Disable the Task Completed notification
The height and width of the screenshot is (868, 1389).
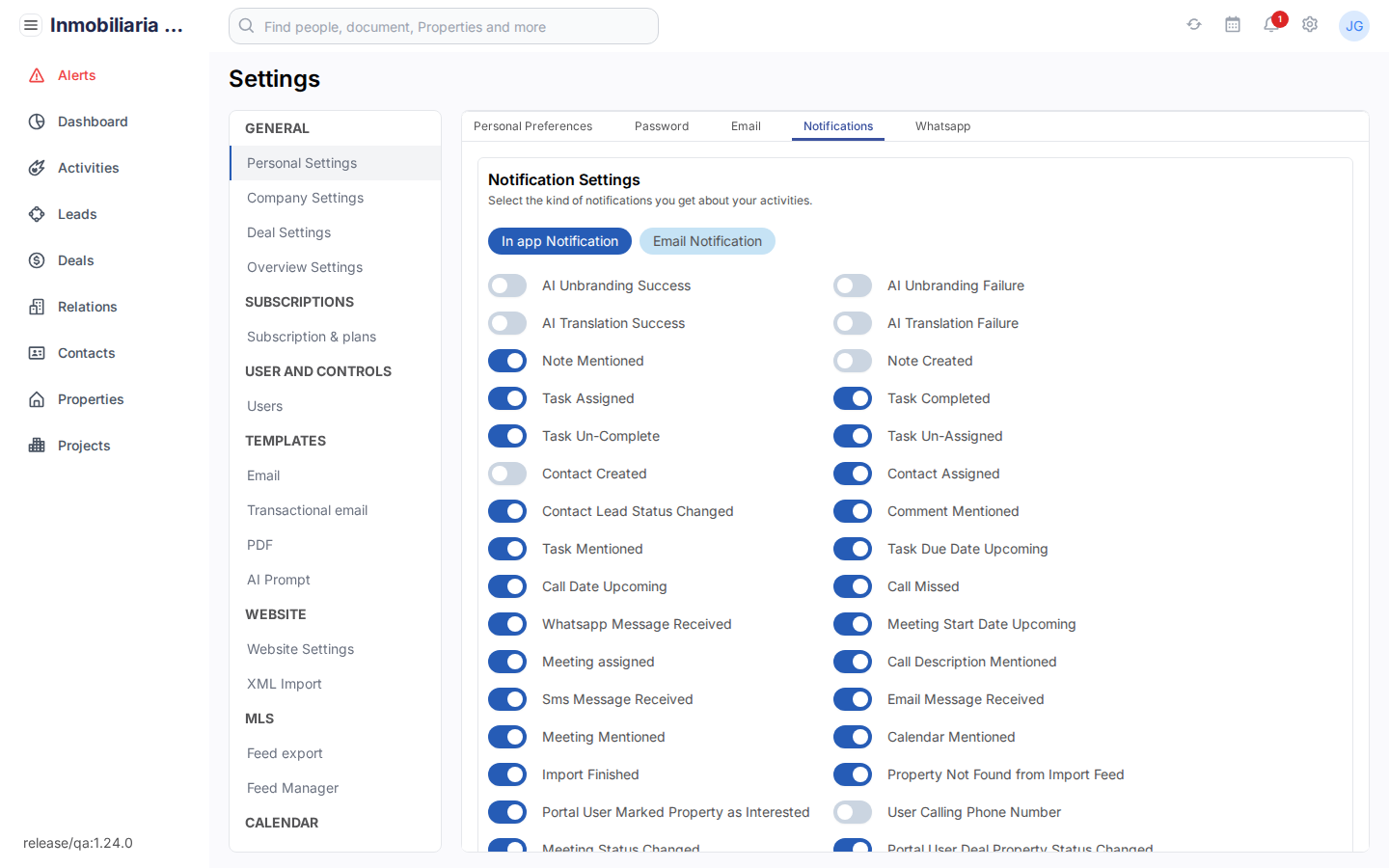[853, 398]
